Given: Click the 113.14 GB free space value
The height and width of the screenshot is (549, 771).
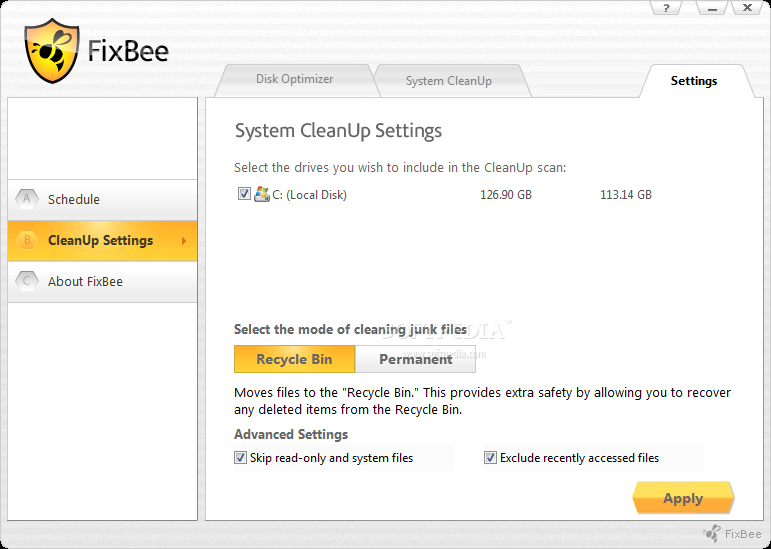Looking at the screenshot, I should [626, 195].
